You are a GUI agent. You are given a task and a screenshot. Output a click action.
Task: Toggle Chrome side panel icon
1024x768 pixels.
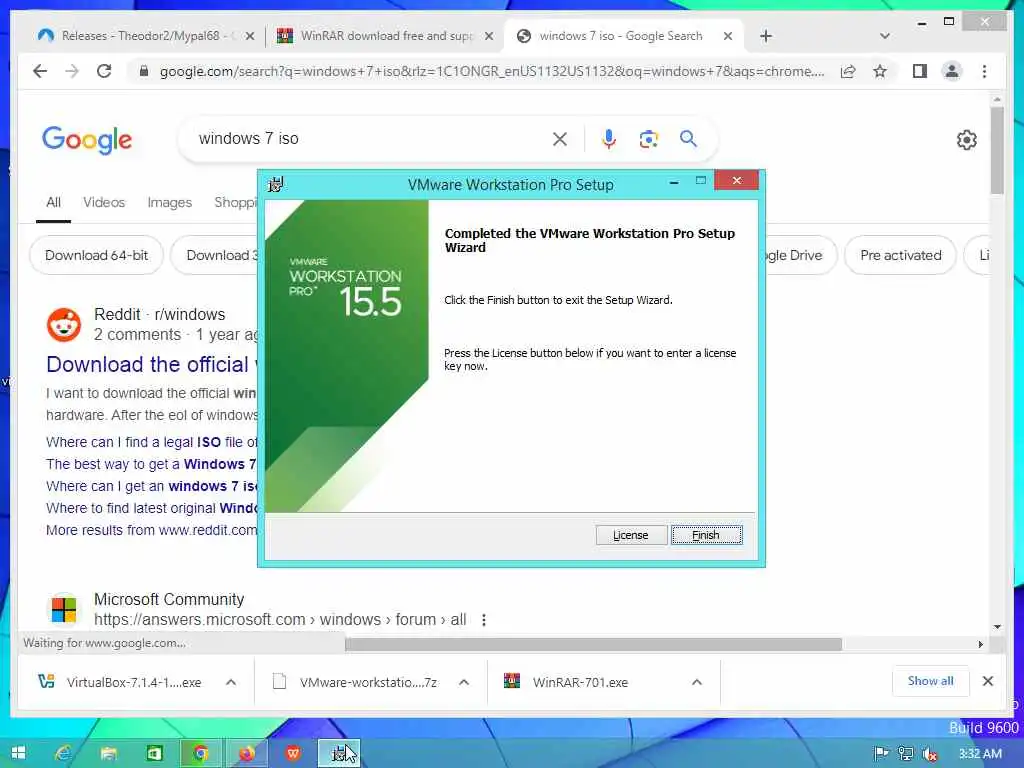click(920, 71)
